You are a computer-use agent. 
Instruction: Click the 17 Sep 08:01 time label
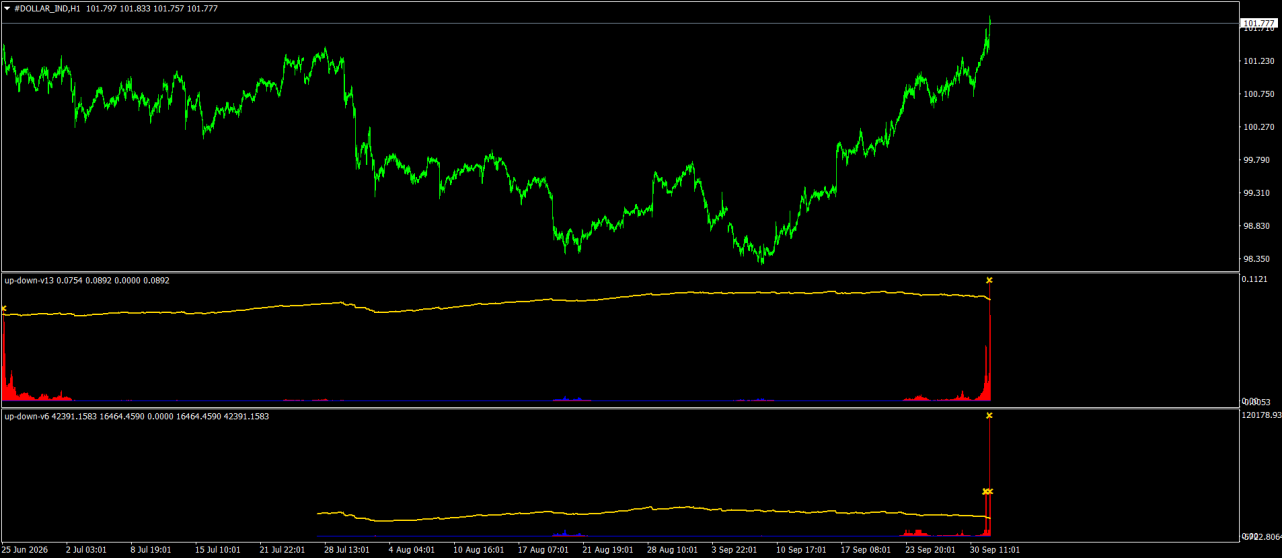tap(867, 549)
